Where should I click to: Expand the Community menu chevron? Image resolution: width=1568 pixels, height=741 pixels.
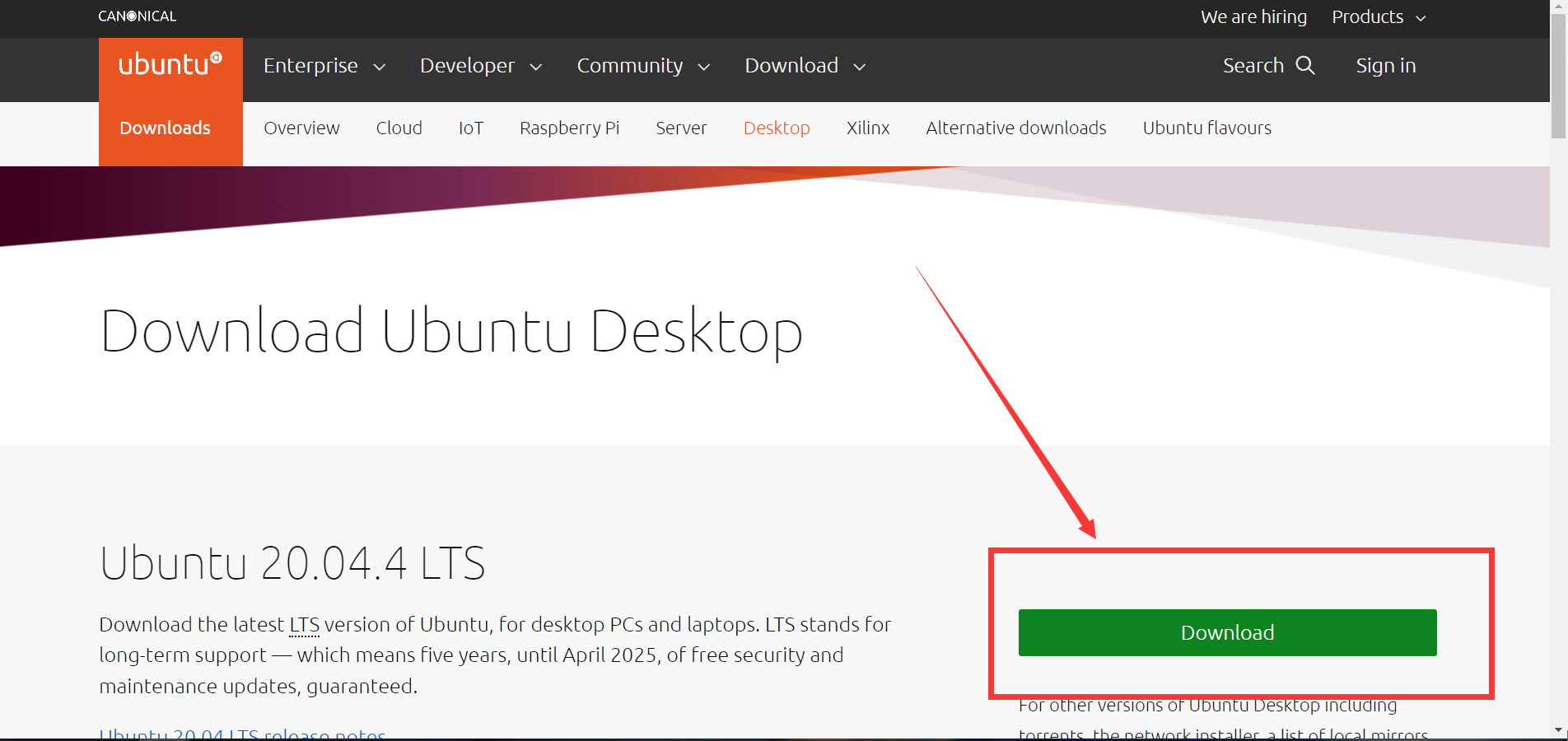704,67
